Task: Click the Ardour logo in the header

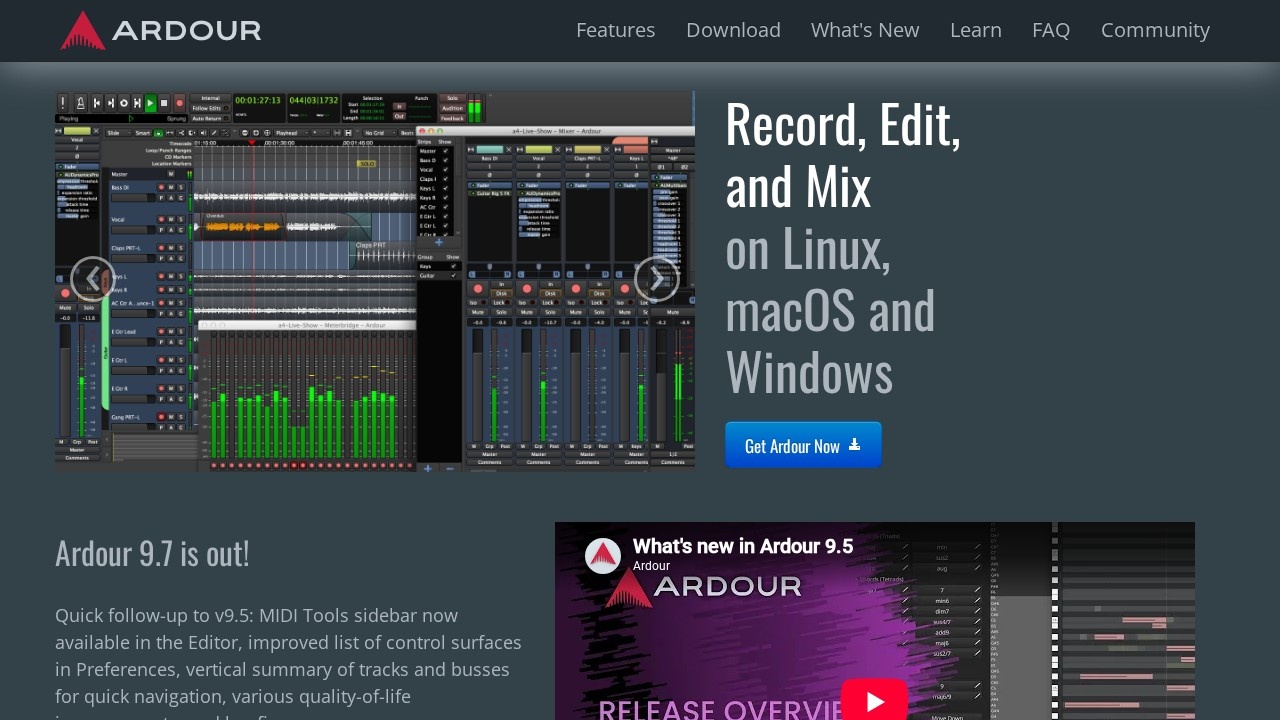Action: coord(160,30)
